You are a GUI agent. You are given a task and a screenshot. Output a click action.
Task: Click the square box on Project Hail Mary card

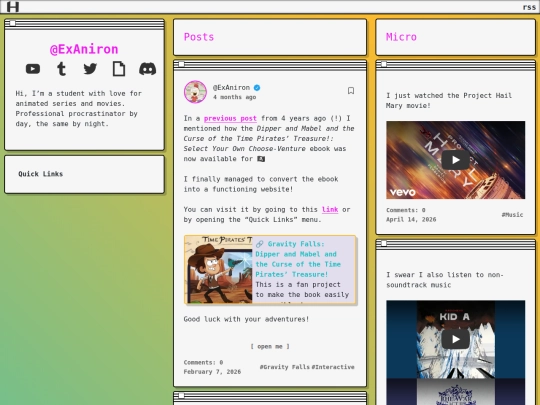click(384, 64)
